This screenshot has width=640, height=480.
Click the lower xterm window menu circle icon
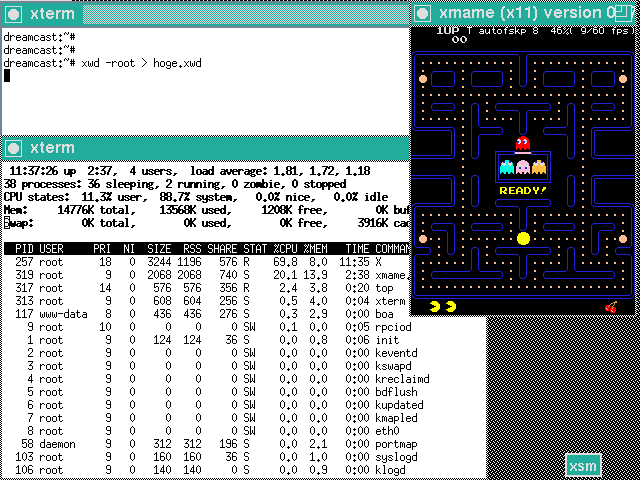tap(13, 148)
